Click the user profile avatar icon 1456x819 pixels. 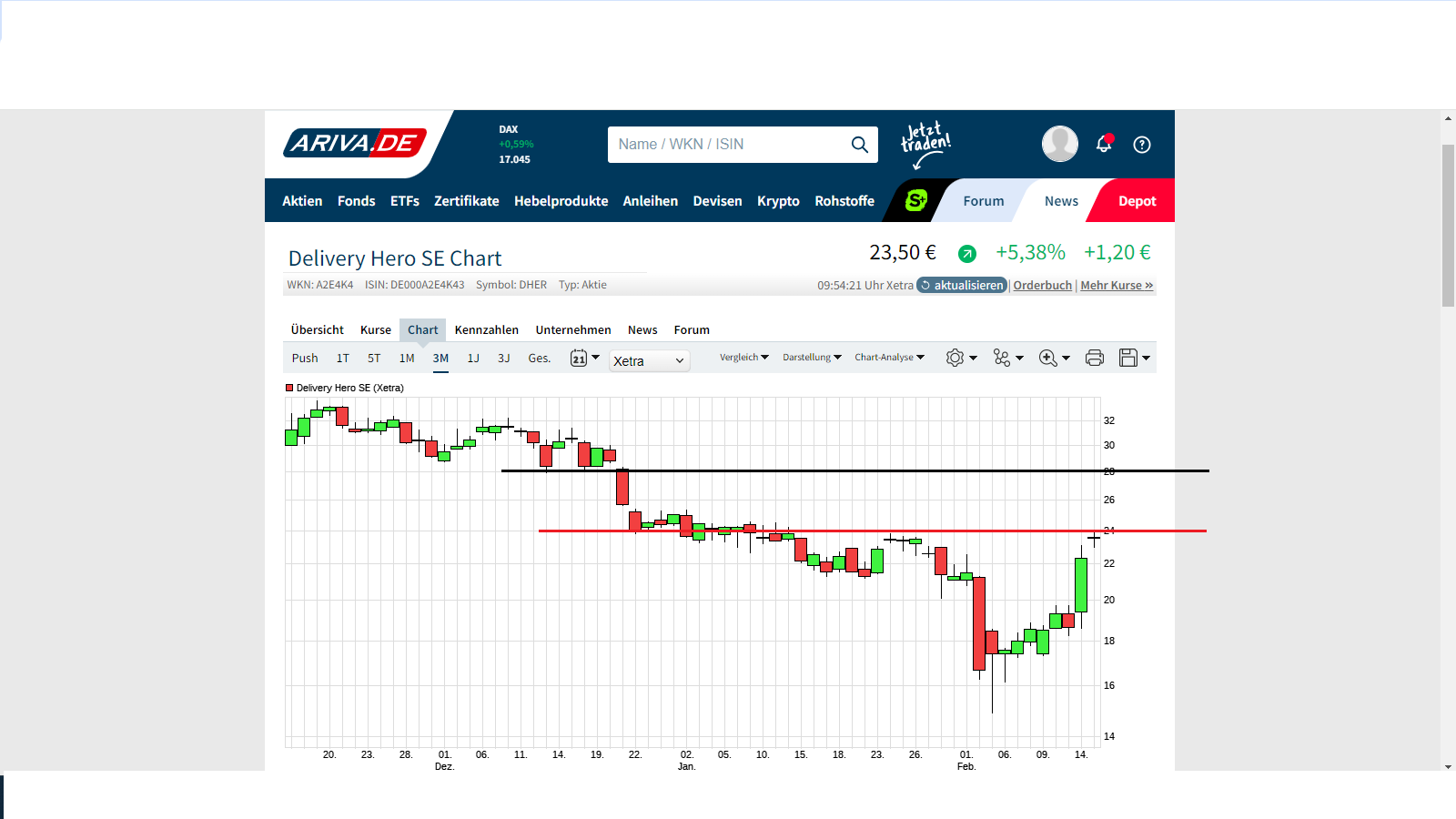tap(1059, 144)
